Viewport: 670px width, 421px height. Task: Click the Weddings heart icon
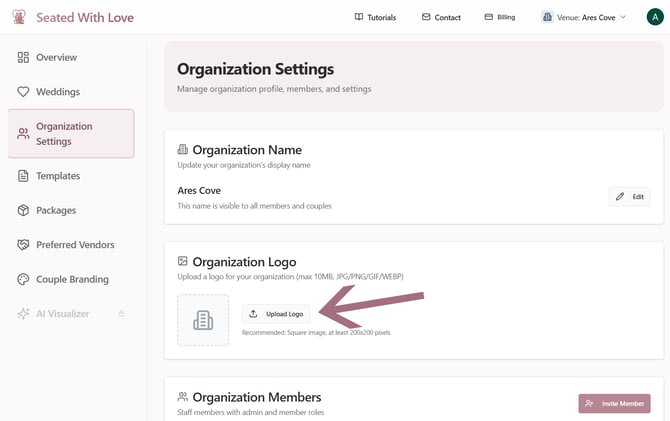pyautogui.click(x=23, y=92)
